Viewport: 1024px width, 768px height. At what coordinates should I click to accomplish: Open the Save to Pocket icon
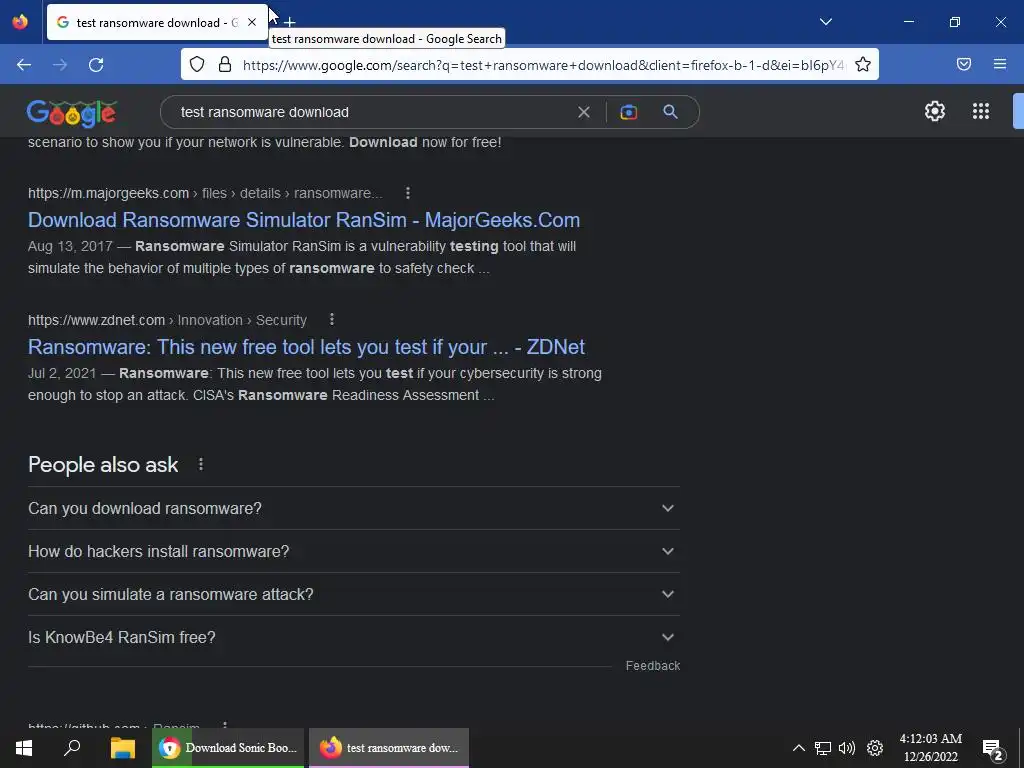[964, 64]
